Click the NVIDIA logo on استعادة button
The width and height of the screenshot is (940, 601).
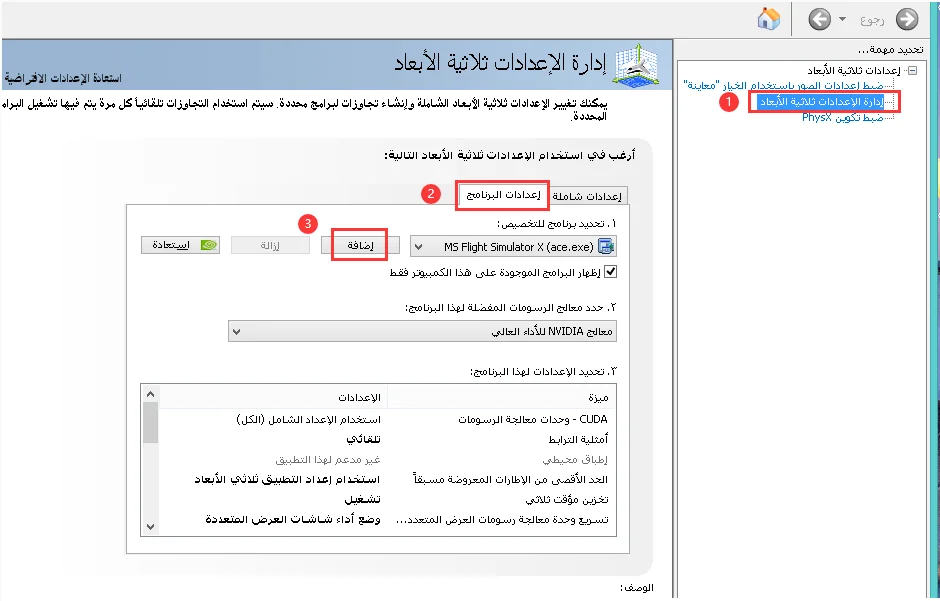pos(209,245)
